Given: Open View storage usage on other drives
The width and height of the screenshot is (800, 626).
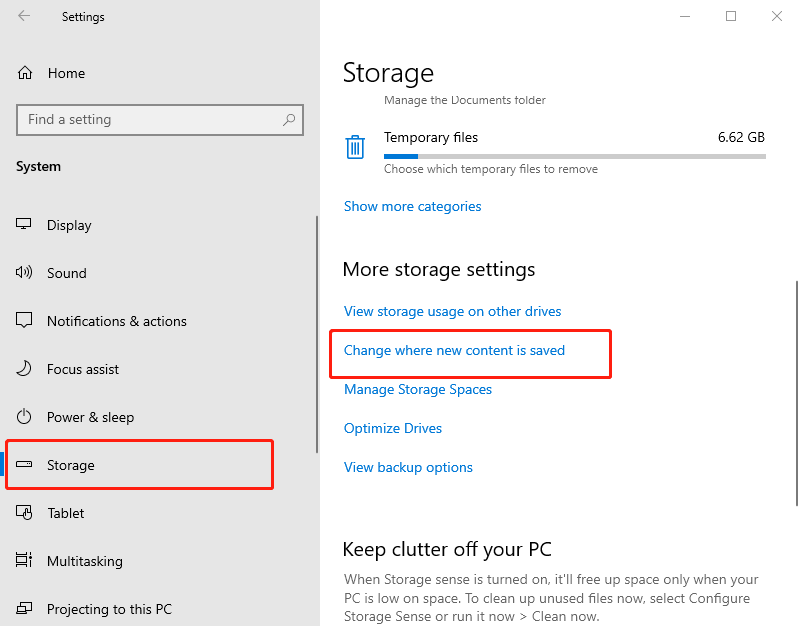Looking at the screenshot, I should point(452,311).
